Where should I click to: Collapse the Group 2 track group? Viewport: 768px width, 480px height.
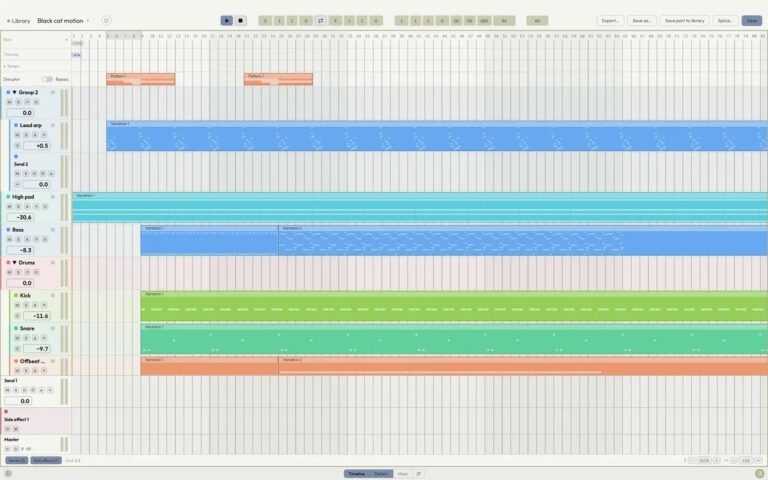14,92
